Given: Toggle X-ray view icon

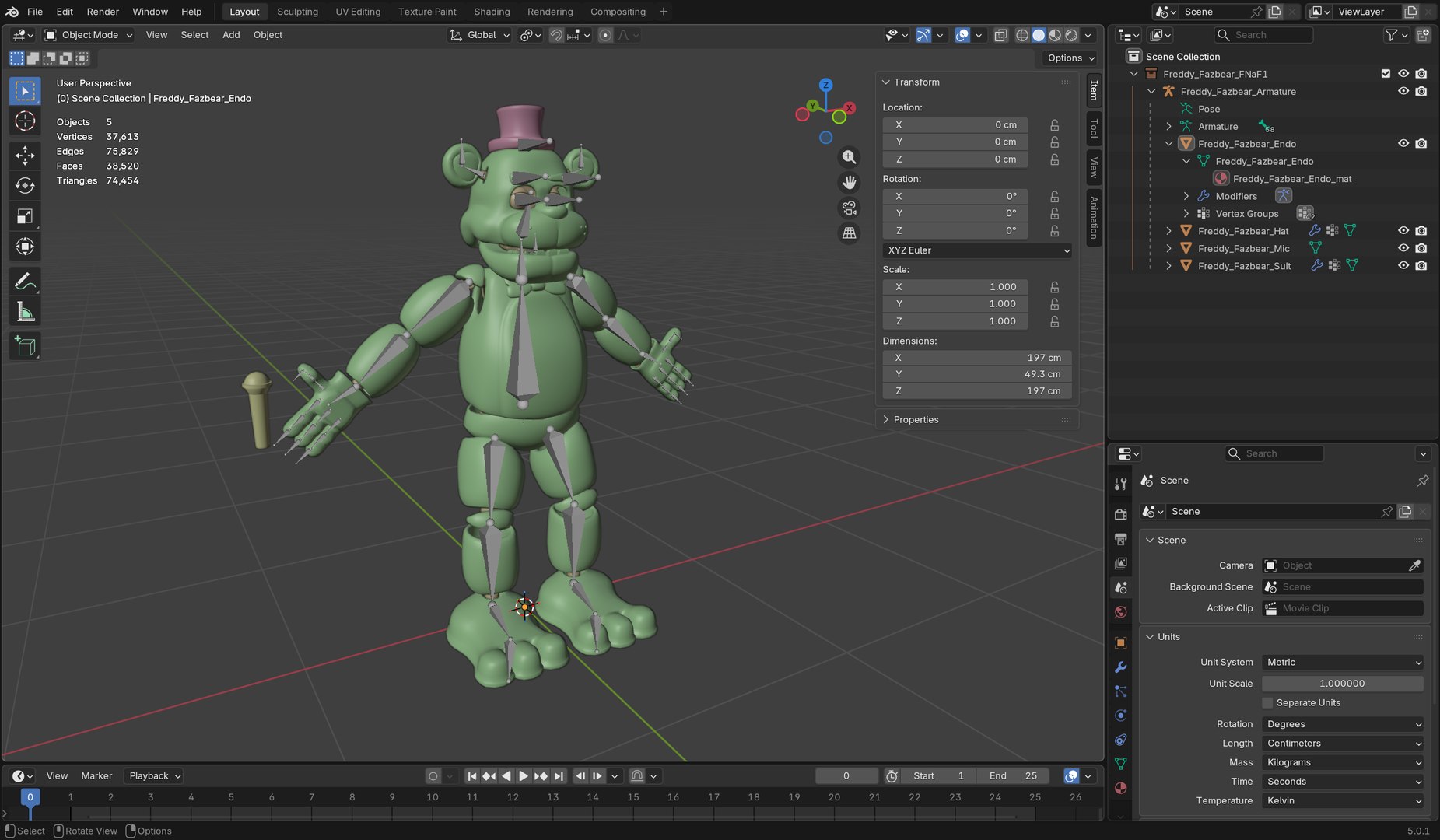Looking at the screenshot, I should (1000, 35).
